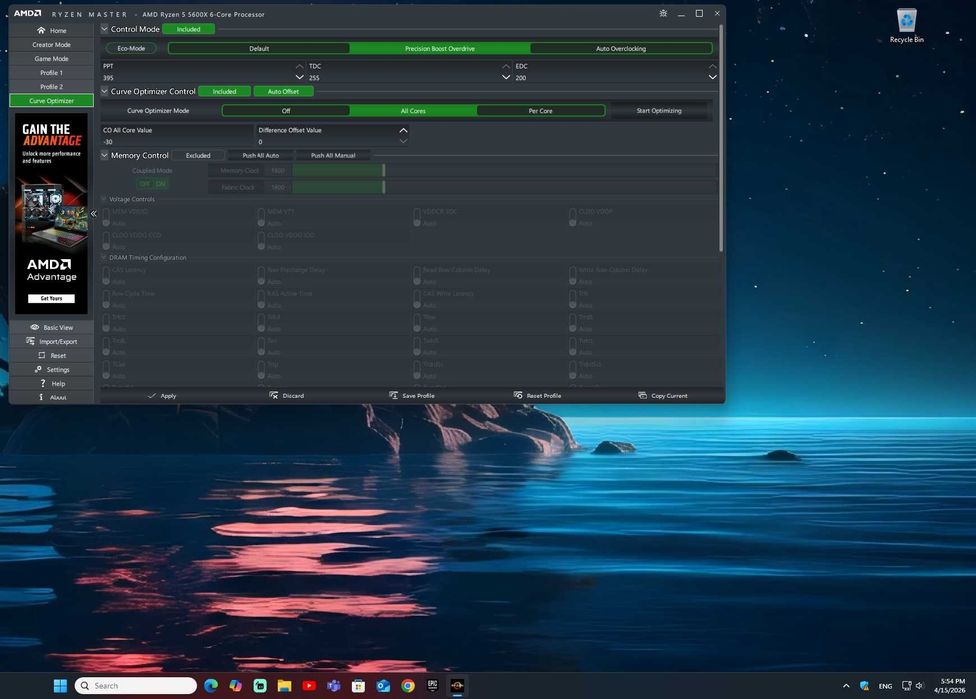The image size is (976, 699).
Task: Switch to Profile 2 tab
Action: click(52, 87)
